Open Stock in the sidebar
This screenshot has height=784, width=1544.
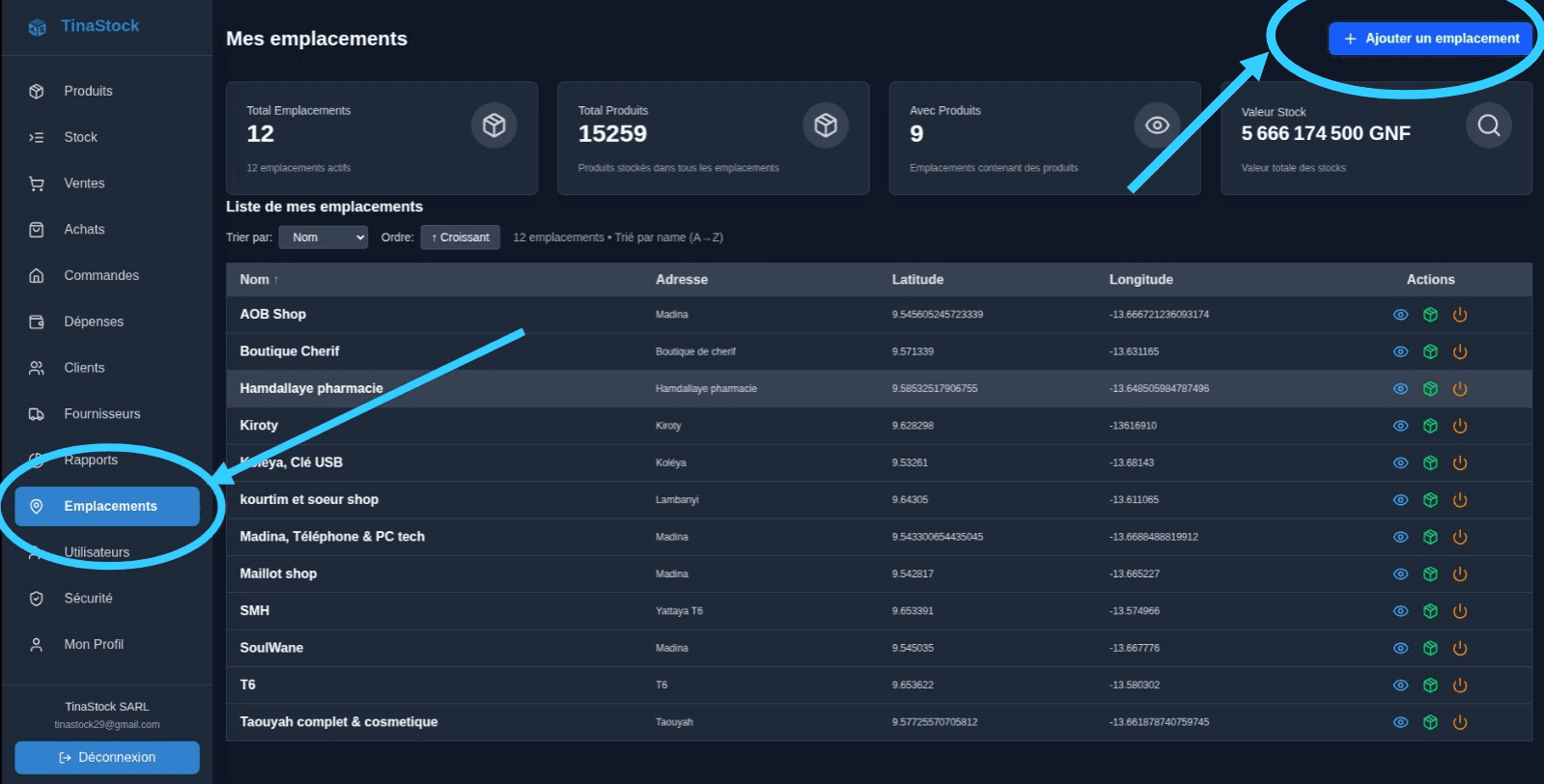tap(106, 137)
